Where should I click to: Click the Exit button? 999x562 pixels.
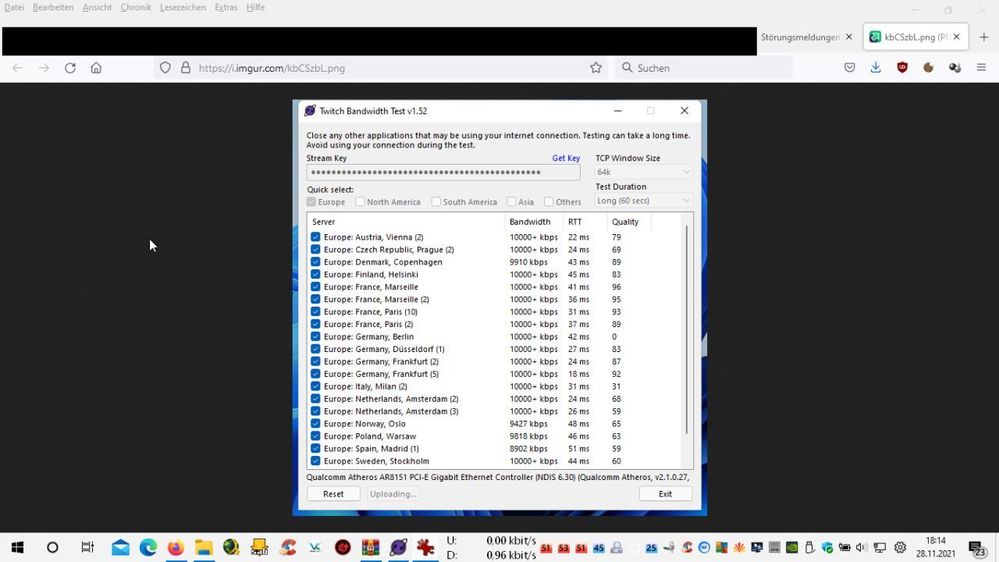coord(665,494)
